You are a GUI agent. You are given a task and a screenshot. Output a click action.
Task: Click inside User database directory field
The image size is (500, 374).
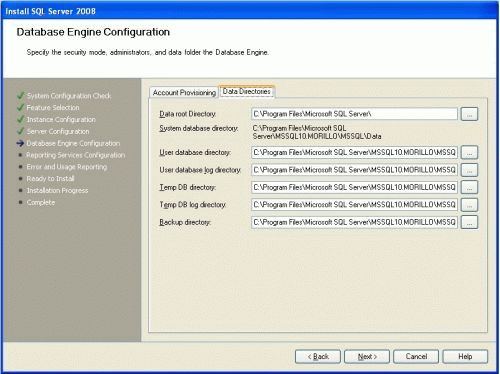(x=354, y=152)
